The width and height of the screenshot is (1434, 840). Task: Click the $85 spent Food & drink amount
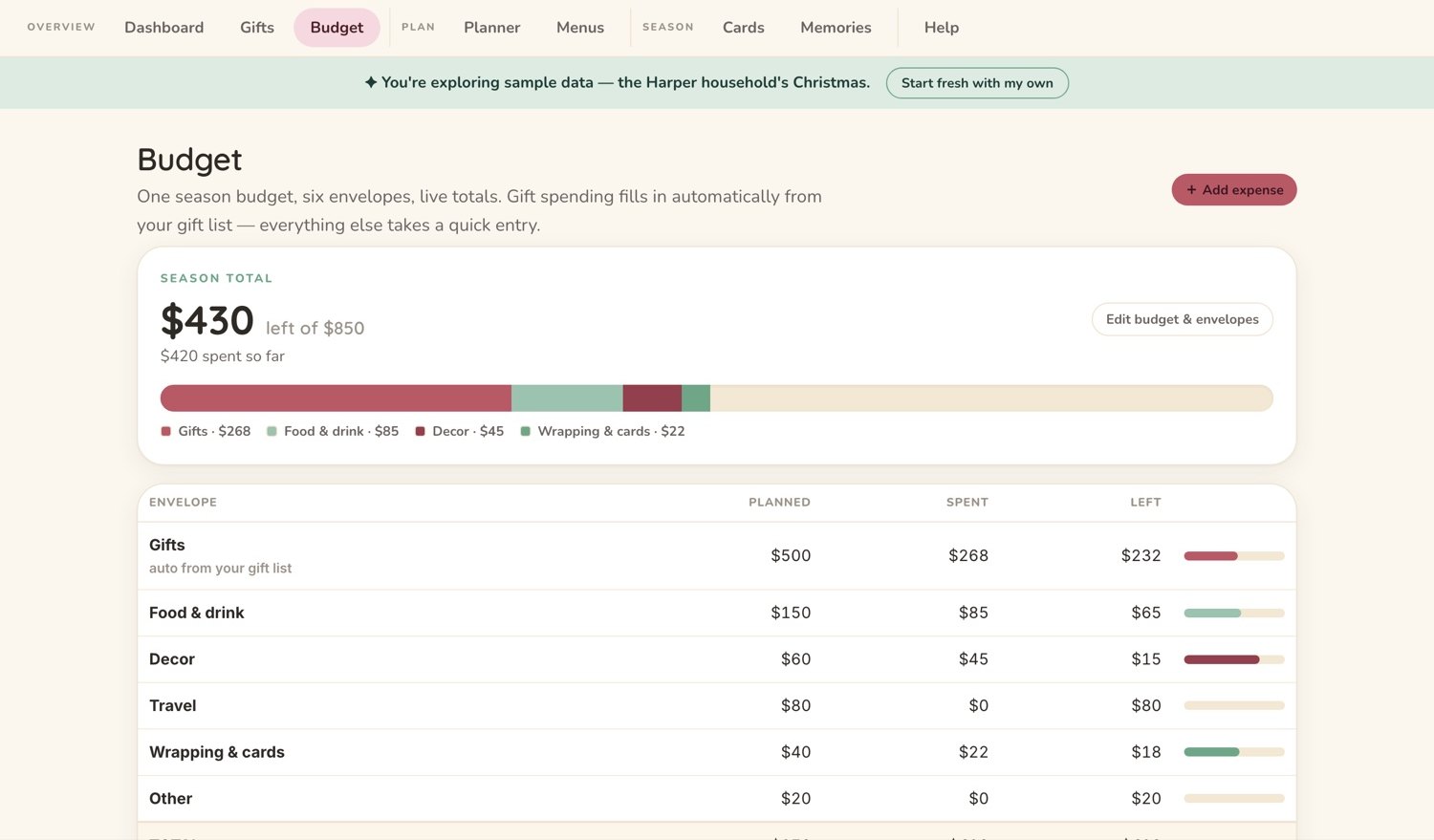973,614
